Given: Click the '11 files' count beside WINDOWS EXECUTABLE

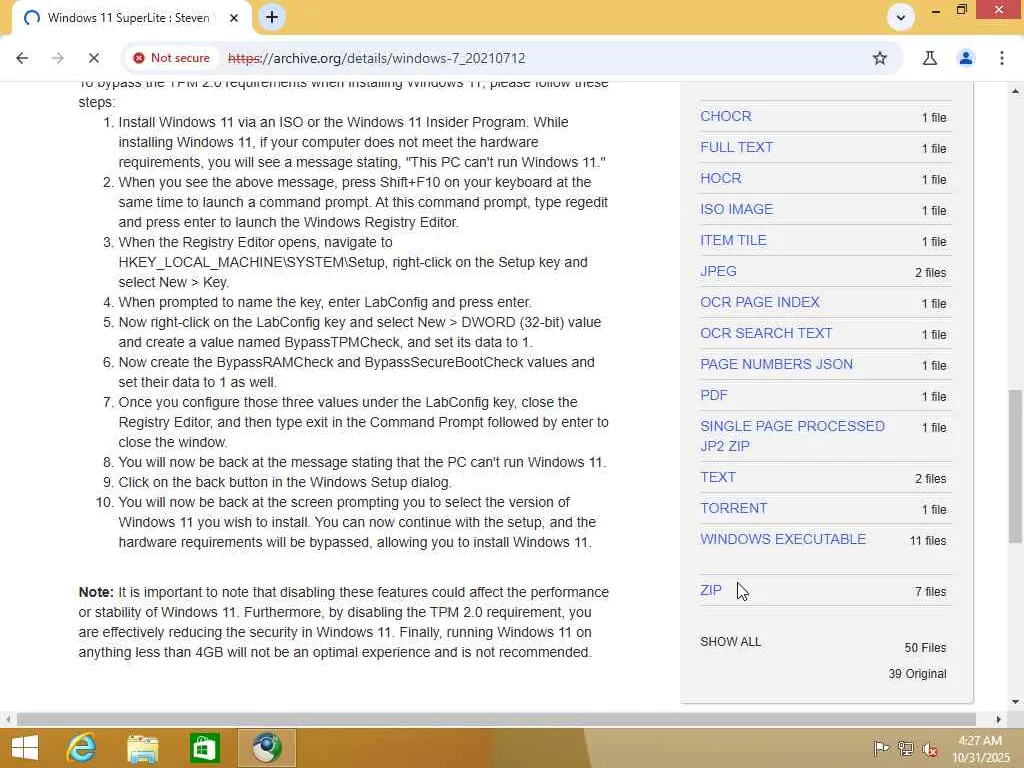Looking at the screenshot, I should (927, 541).
